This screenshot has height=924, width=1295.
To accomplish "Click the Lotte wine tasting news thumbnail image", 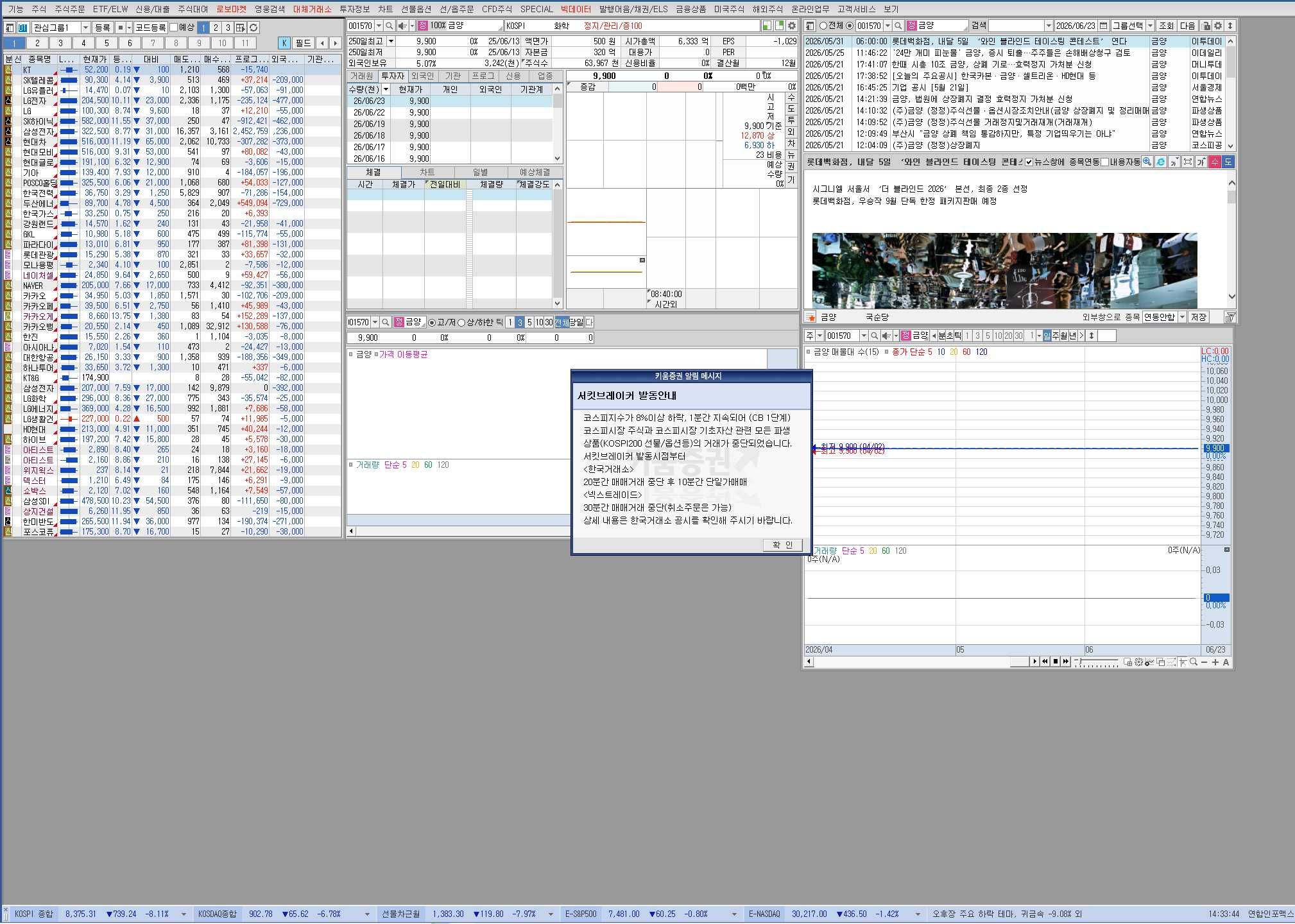I will click(x=1004, y=270).
